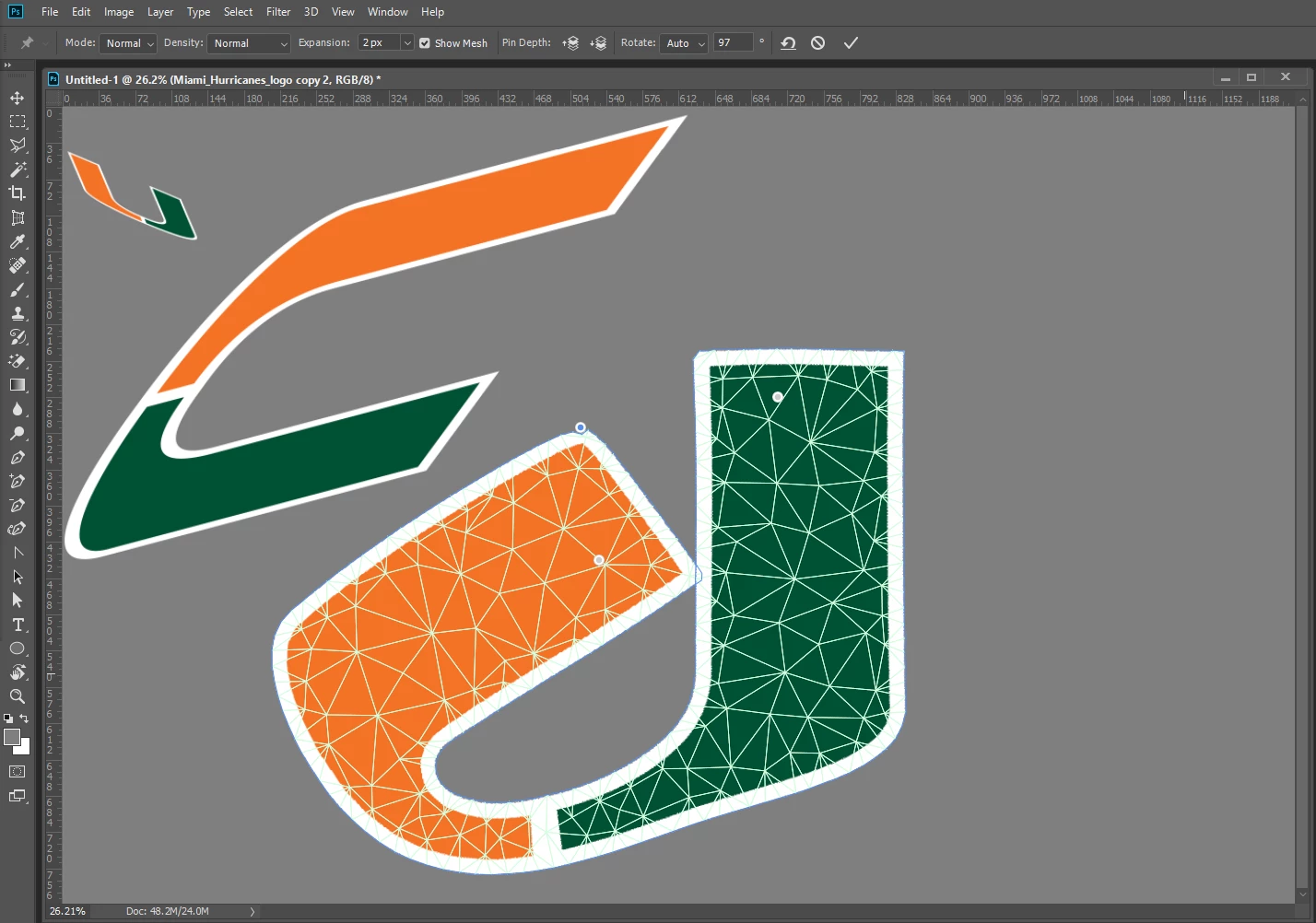Select the Crop tool
This screenshot has width=1316, height=923.
[x=18, y=193]
